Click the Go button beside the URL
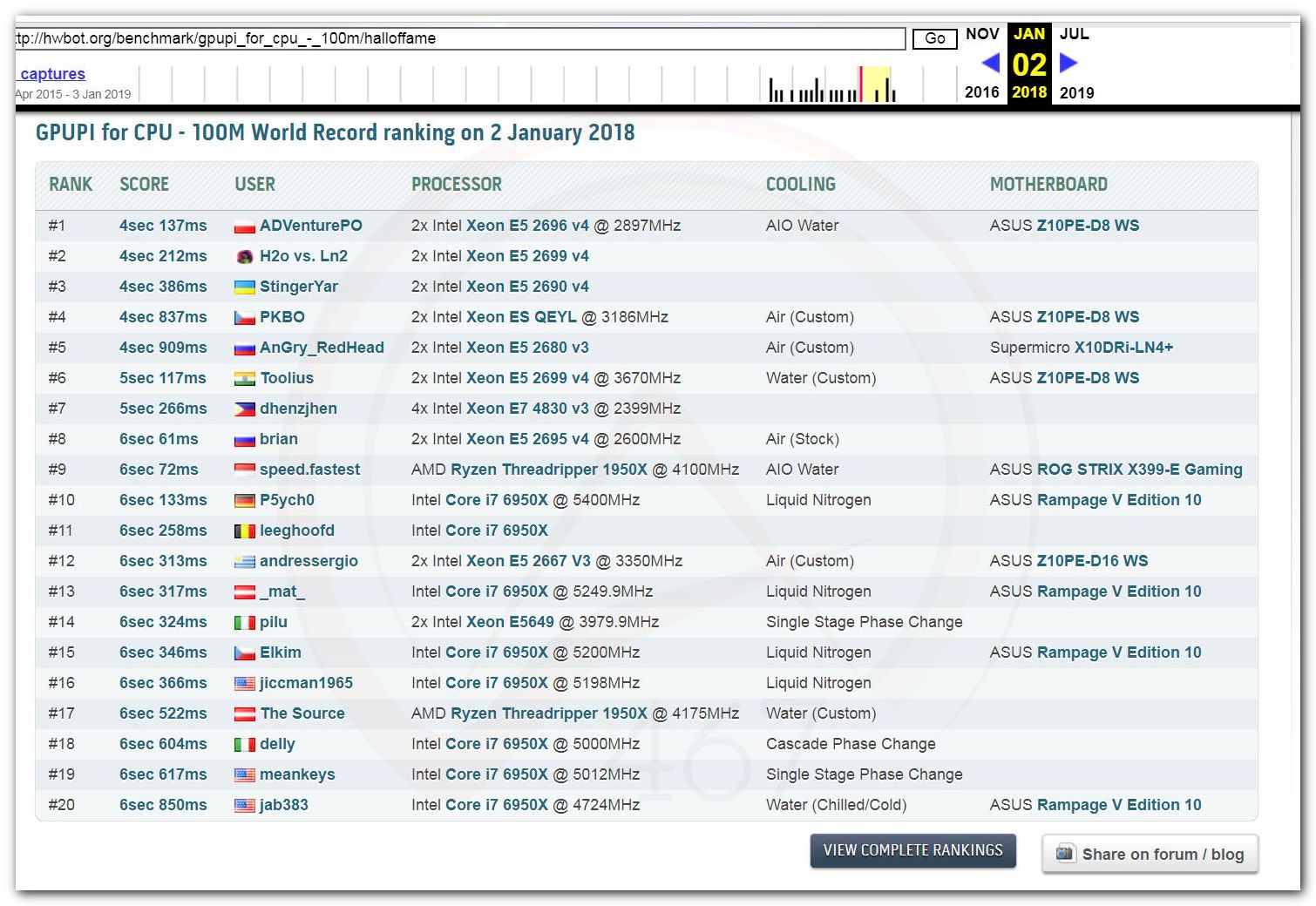Image resolution: width=1316 pixels, height=906 pixels. (934, 38)
